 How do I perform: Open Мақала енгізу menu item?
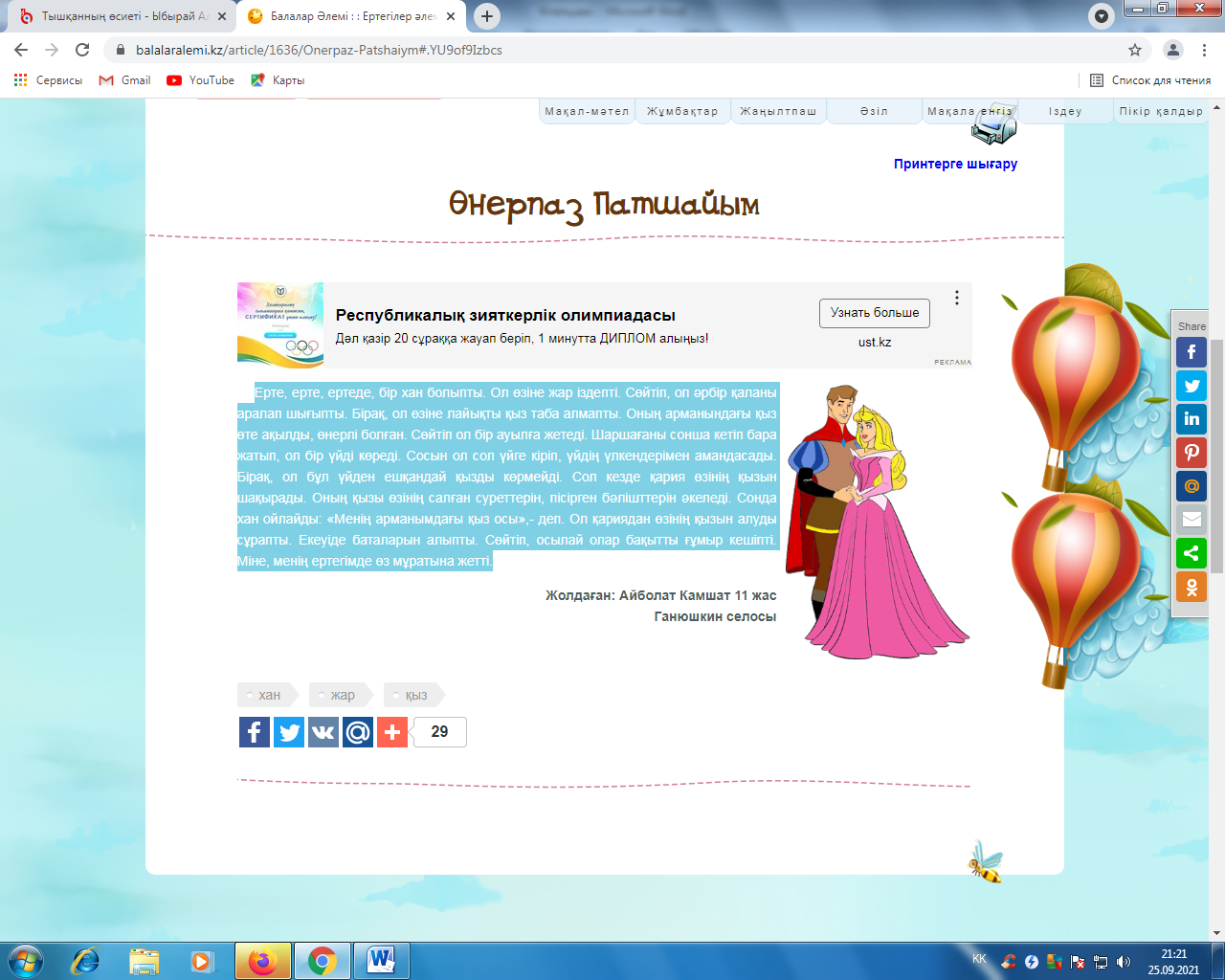tap(969, 111)
